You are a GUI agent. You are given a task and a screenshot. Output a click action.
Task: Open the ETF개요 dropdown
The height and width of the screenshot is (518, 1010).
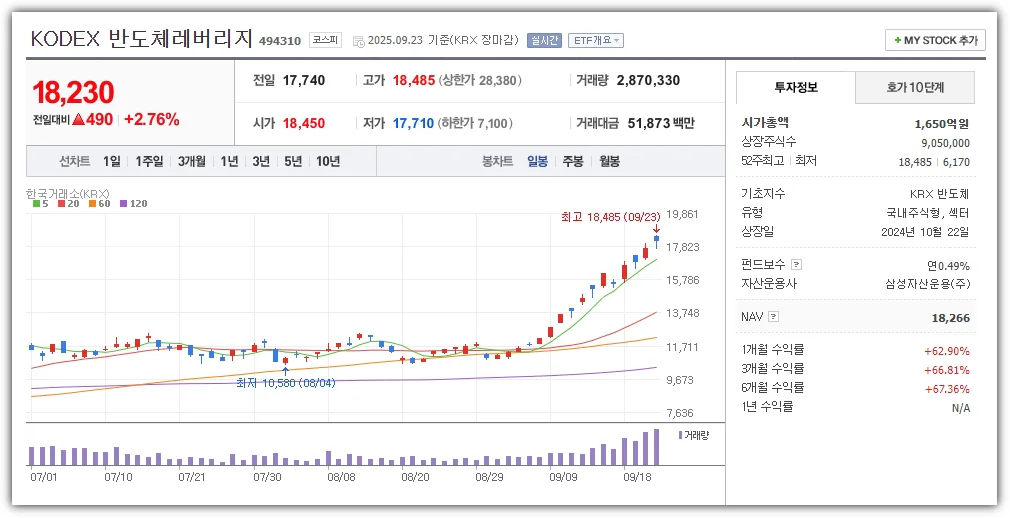coord(596,41)
